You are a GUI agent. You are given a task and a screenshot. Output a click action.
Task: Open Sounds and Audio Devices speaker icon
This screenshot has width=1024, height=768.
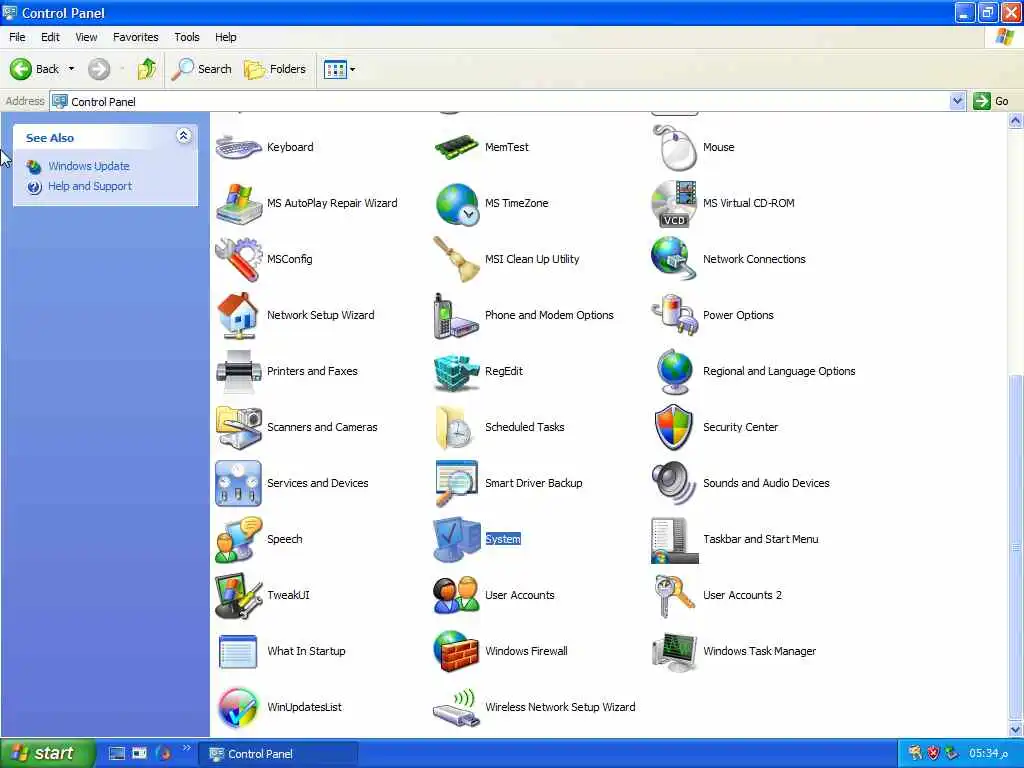[673, 483]
